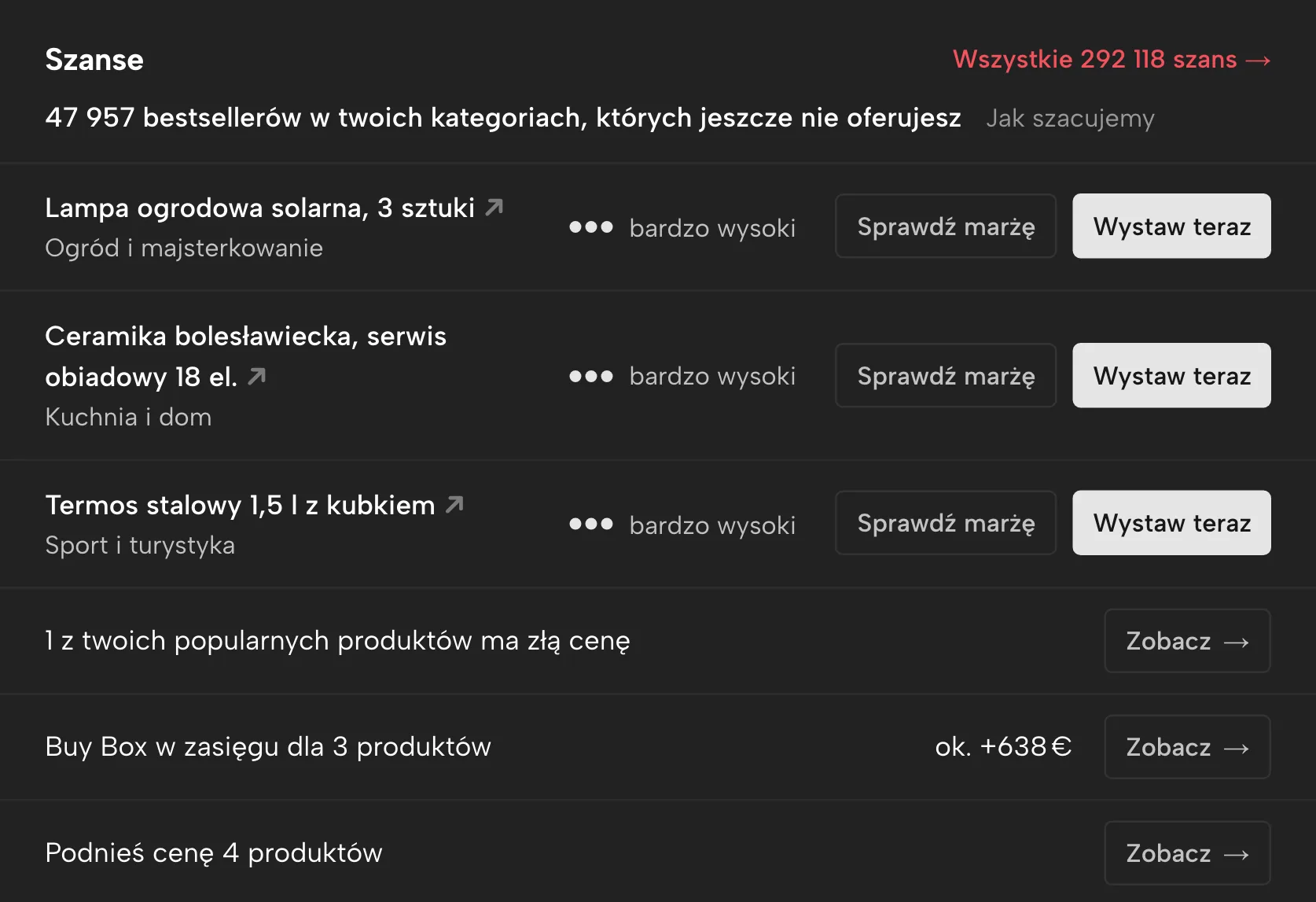Image resolution: width=1316 pixels, height=902 pixels.
Task: Open product title Termos stalowy 1,5 l z kubkiem
Action: click(240, 505)
